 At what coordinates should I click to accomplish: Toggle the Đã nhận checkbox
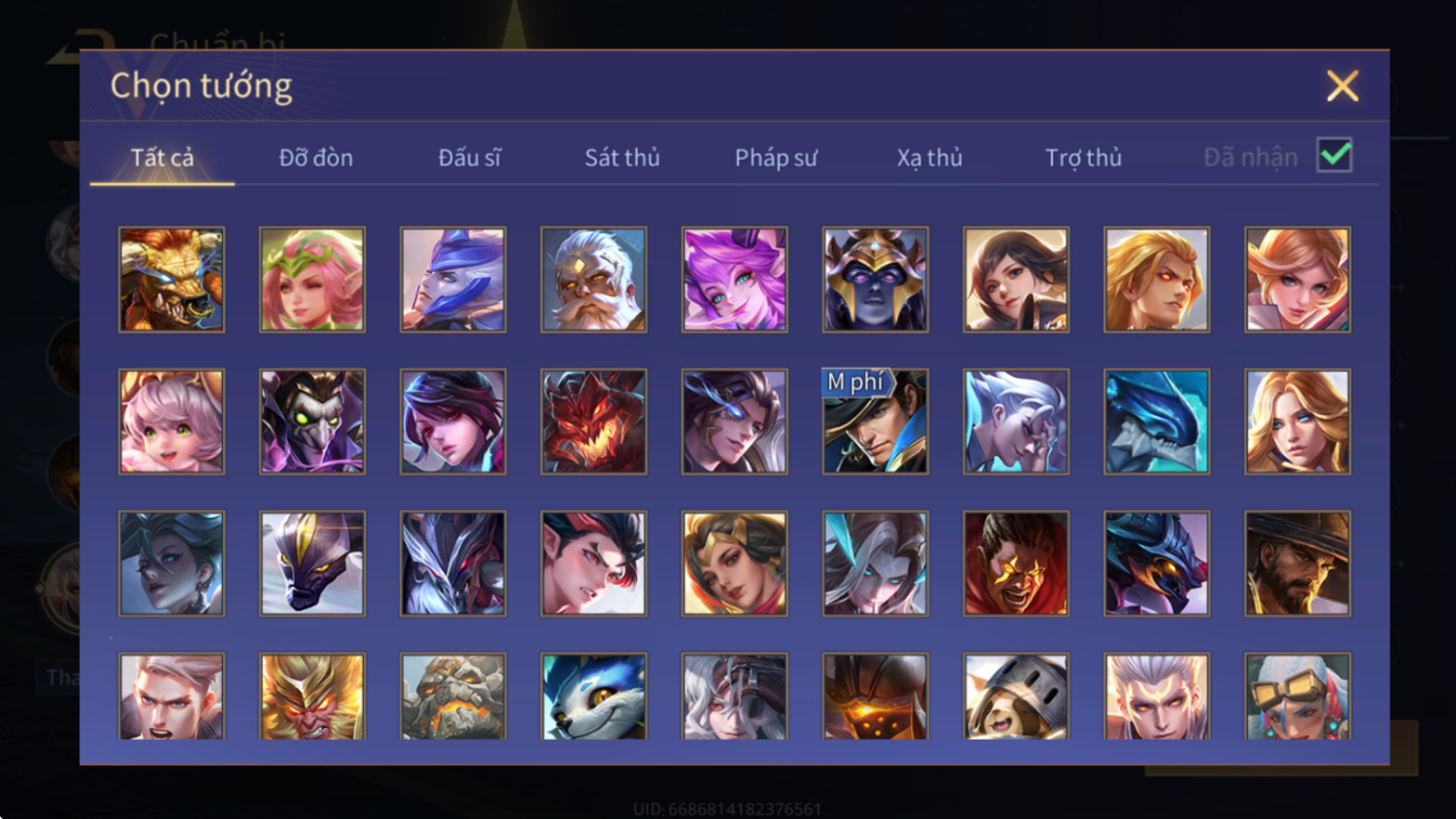coord(1335,156)
